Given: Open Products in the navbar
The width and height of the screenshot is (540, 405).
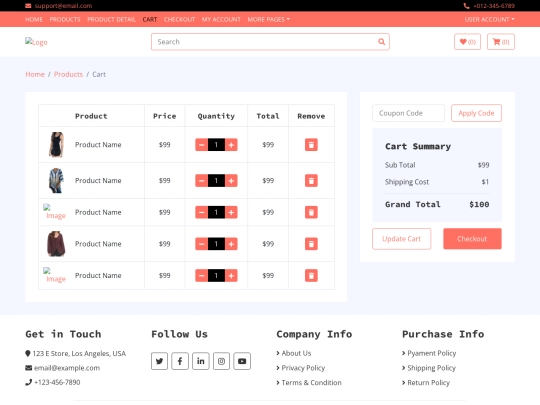Looking at the screenshot, I should pyautogui.click(x=65, y=20).
